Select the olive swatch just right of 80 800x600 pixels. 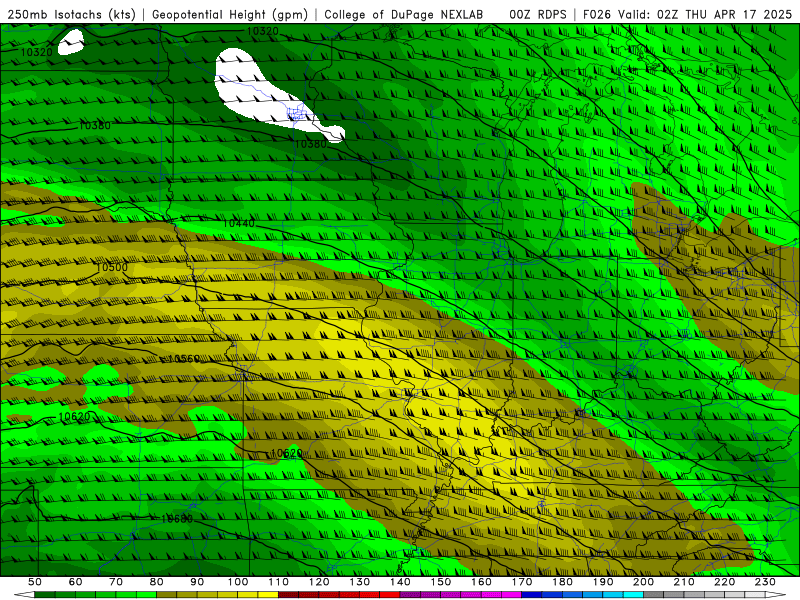click(x=167, y=595)
